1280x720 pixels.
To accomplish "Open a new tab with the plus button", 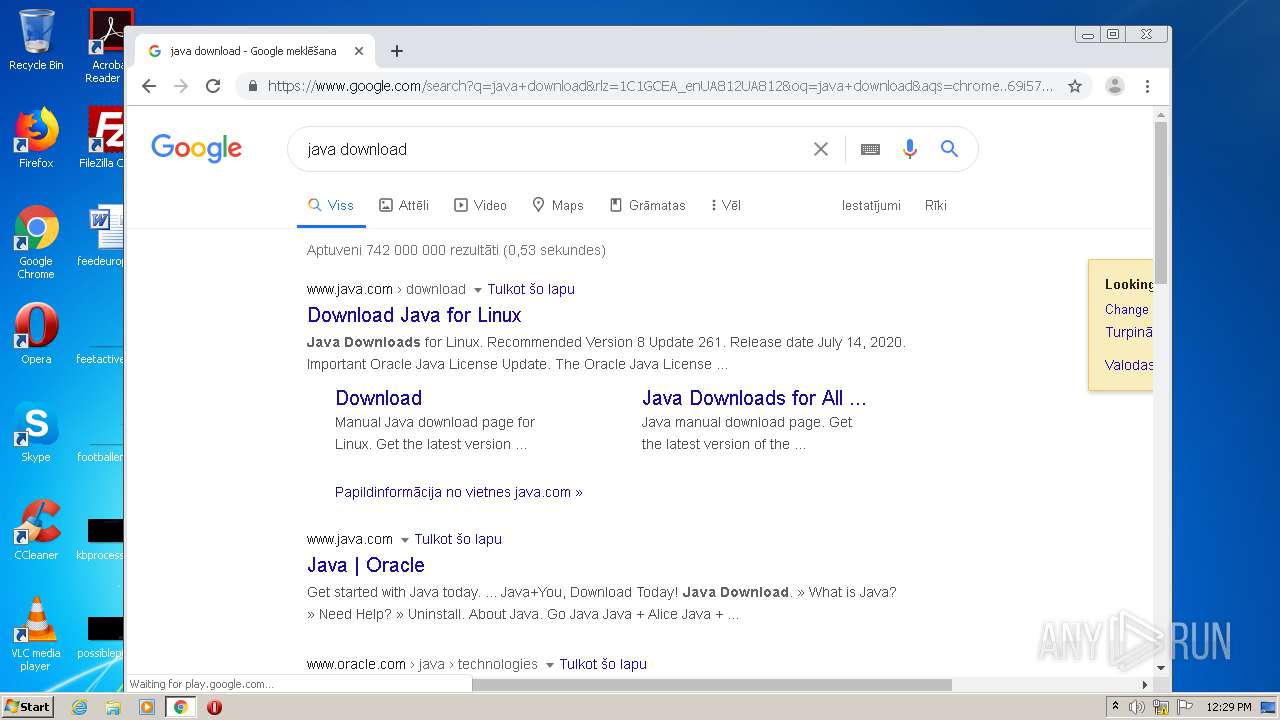I will 397,51.
